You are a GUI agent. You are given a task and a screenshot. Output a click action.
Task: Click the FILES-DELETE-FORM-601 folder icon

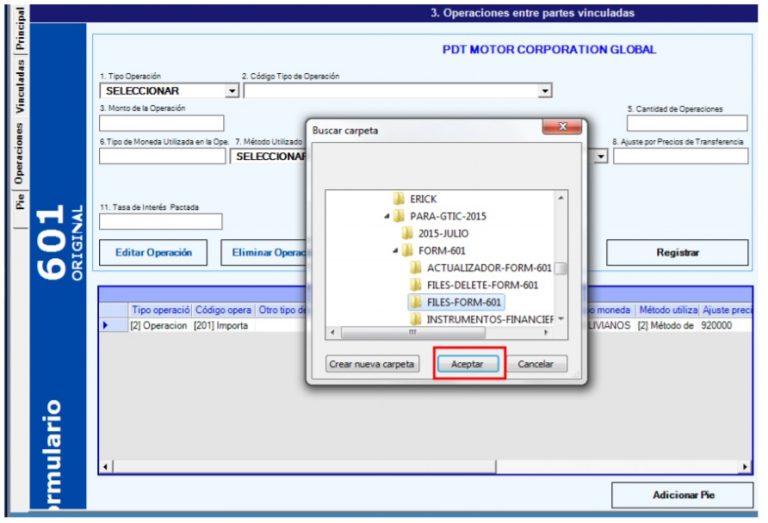[415, 284]
